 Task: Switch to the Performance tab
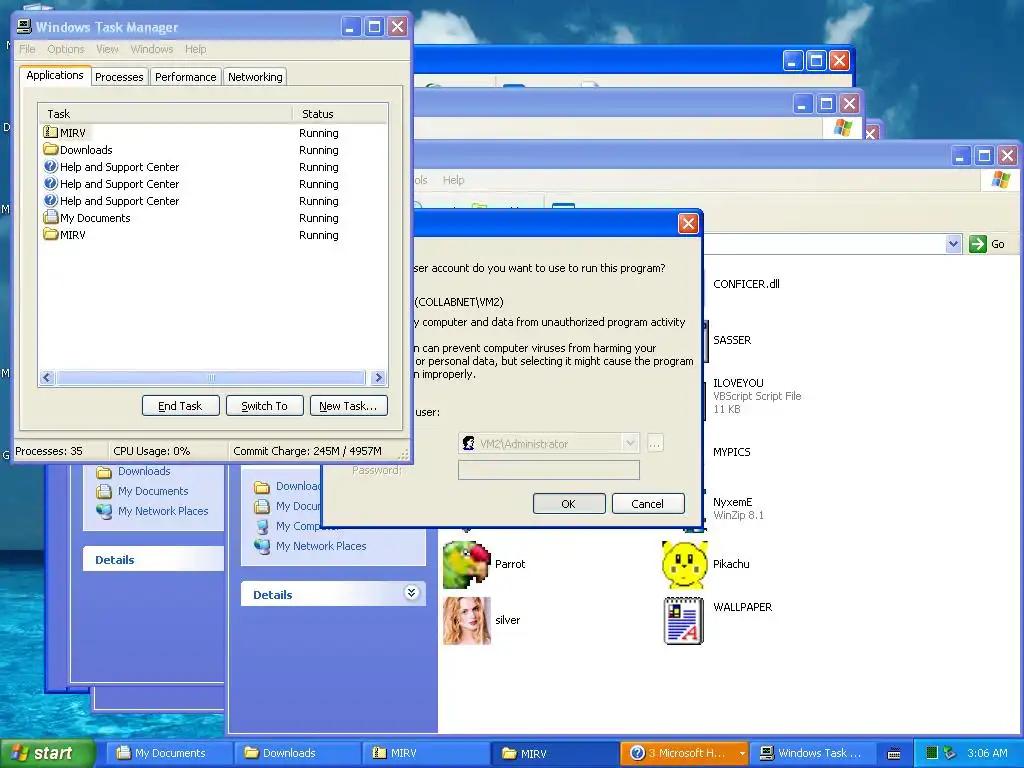(x=185, y=77)
